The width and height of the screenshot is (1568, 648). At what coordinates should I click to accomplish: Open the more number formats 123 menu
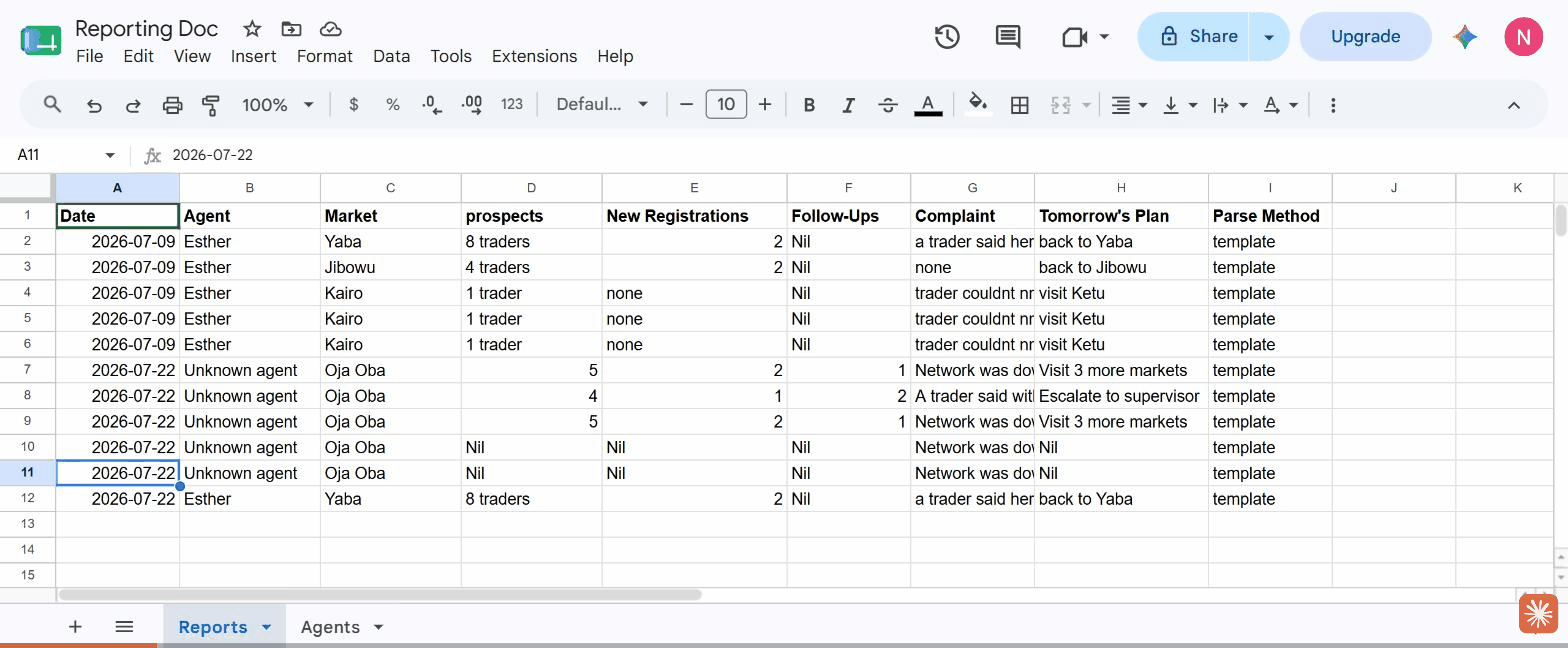tap(512, 104)
